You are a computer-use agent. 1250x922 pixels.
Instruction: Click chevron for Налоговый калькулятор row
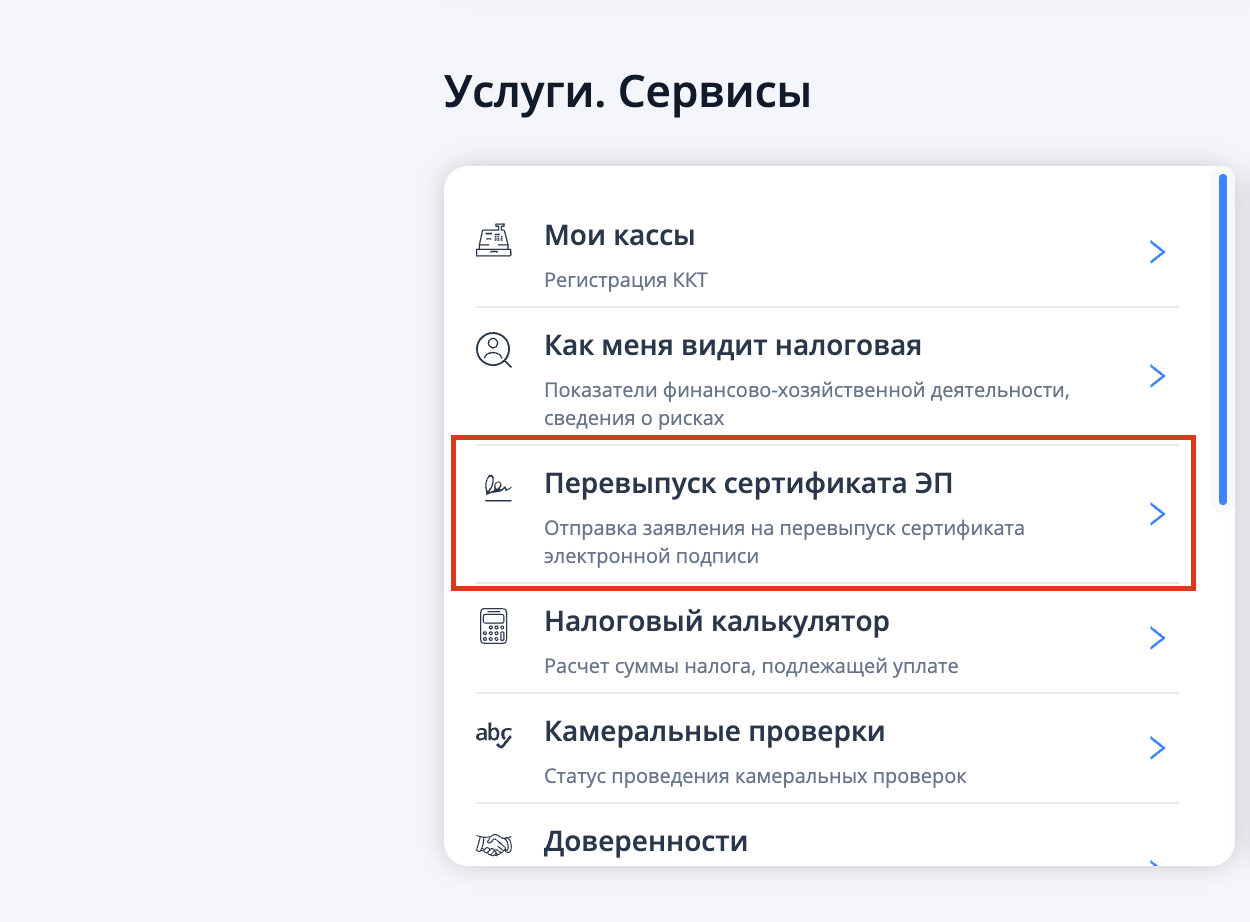(x=1157, y=638)
